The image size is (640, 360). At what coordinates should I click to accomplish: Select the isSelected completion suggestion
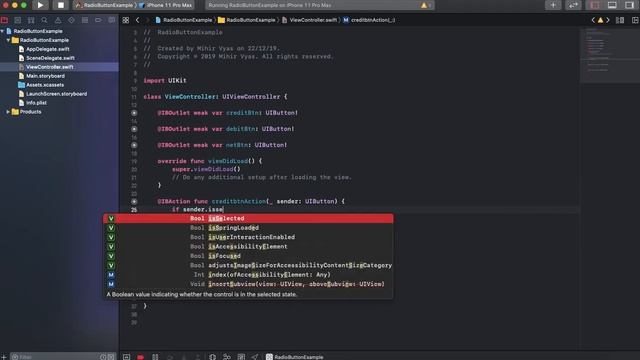(x=248, y=218)
